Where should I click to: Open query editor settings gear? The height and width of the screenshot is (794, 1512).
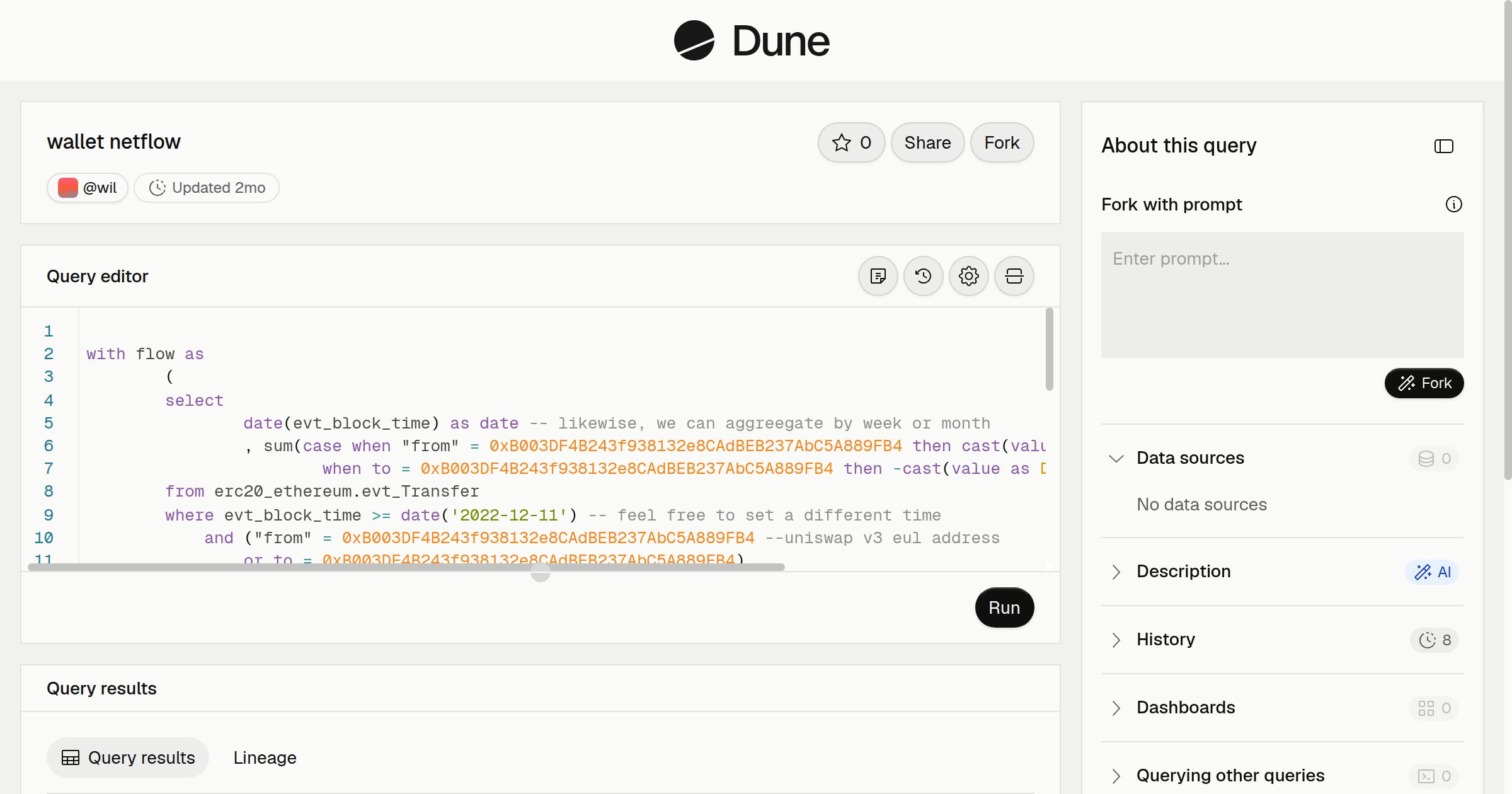point(969,276)
